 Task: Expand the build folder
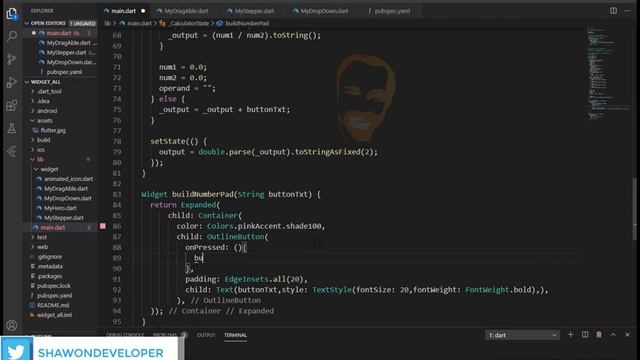click(x=43, y=140)
